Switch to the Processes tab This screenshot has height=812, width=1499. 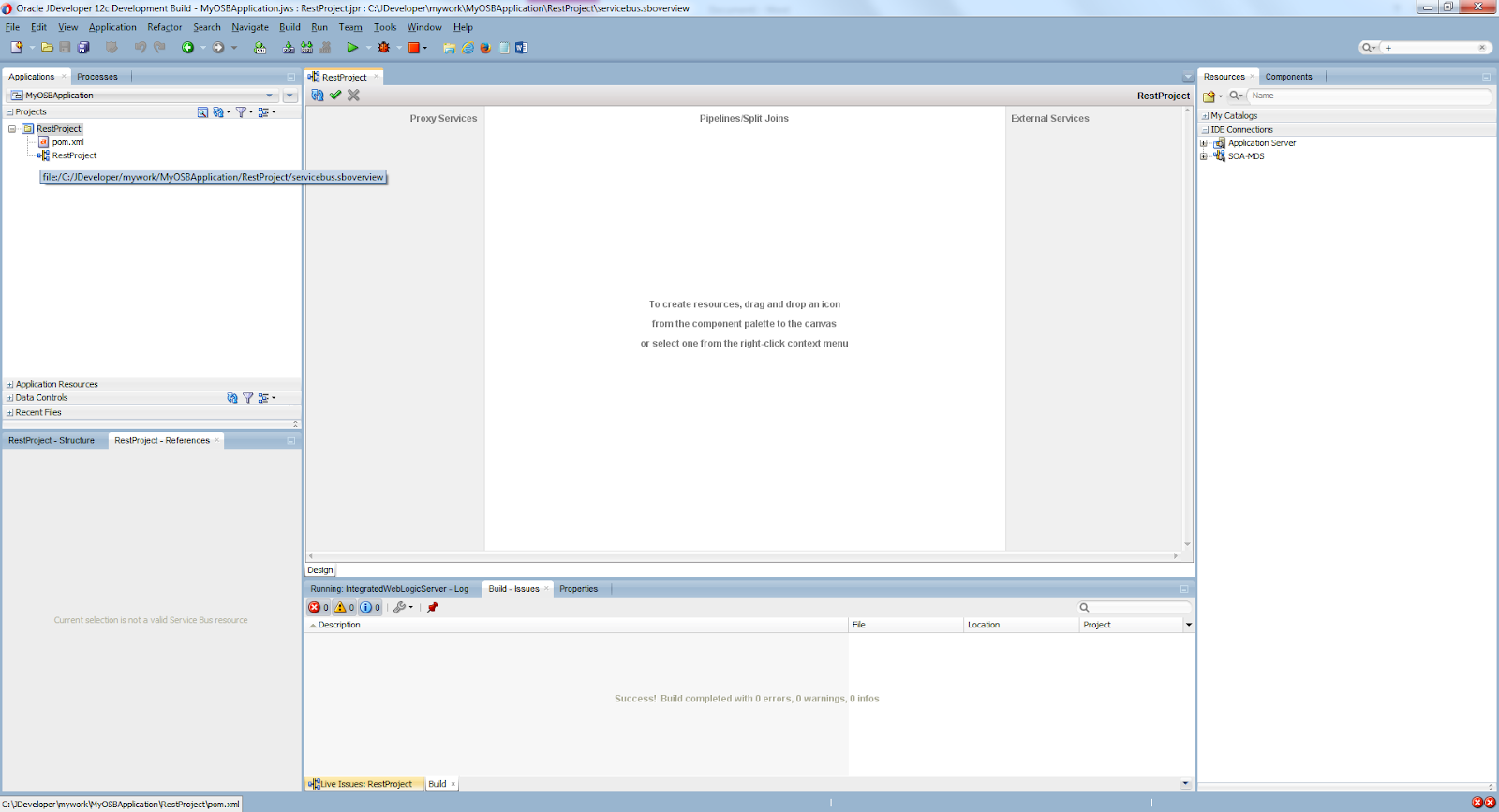pyautogui.click(x=97, y=77)
